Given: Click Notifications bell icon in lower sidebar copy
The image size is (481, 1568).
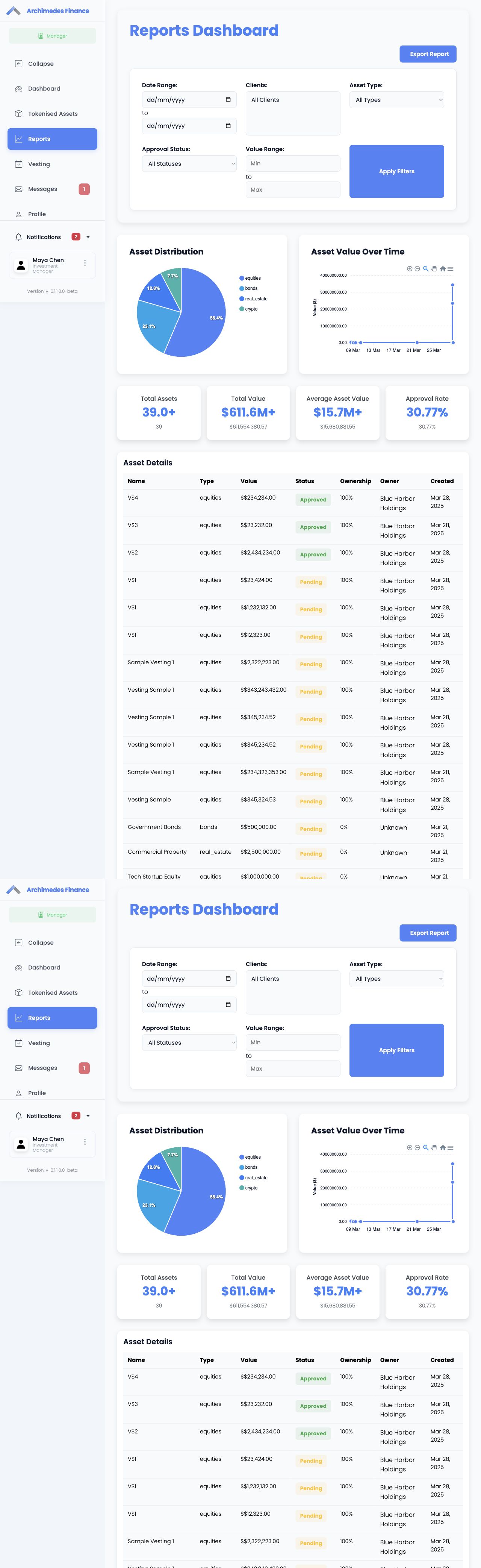Looking at the screenshot, I should click(18, 1117).
